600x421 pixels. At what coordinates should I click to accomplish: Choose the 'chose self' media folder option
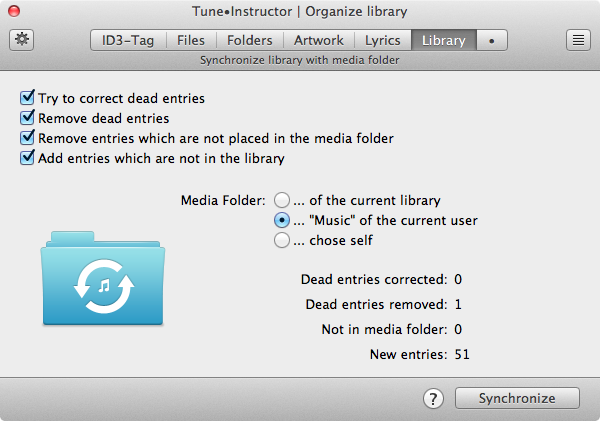pos(282,240)
